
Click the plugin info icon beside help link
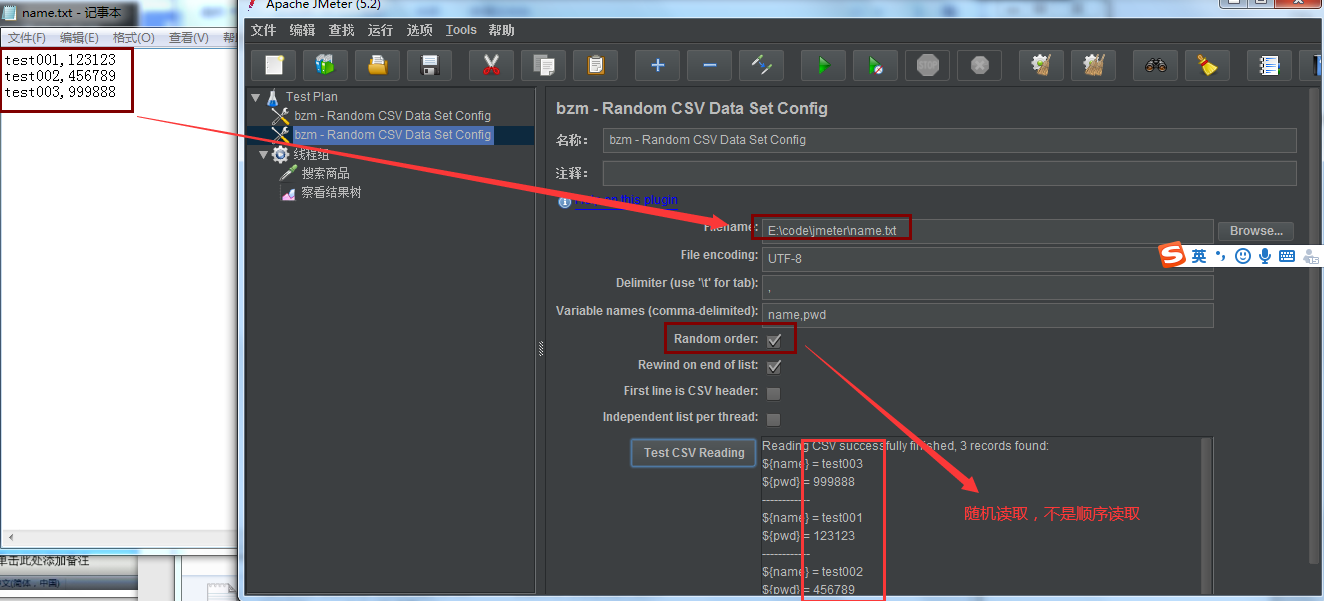click(x=564, y=201)
